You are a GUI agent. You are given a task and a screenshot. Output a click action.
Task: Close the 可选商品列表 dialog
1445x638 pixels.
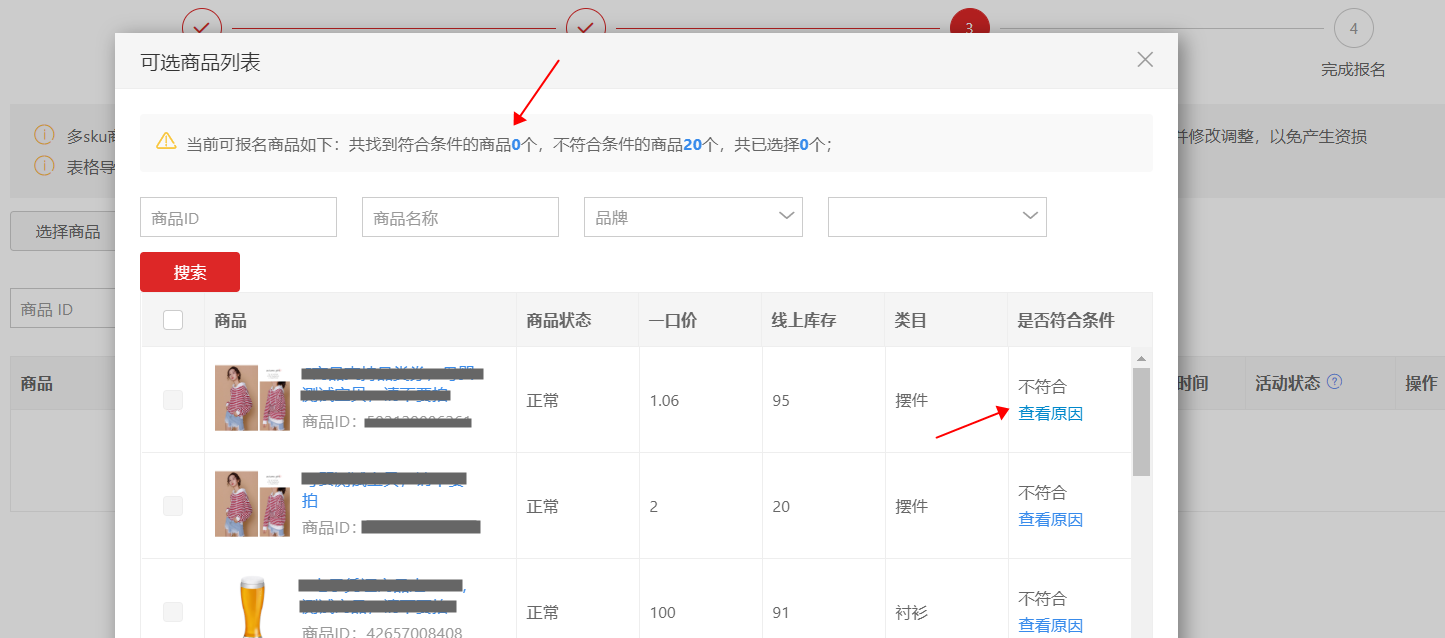coord(1145,60)
